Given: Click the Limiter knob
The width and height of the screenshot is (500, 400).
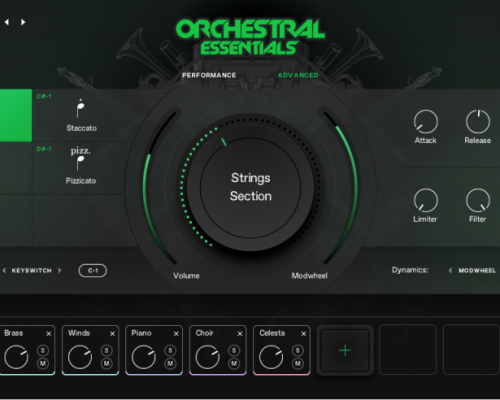Looking at the screenshot, I should click(x=426, y=200).
